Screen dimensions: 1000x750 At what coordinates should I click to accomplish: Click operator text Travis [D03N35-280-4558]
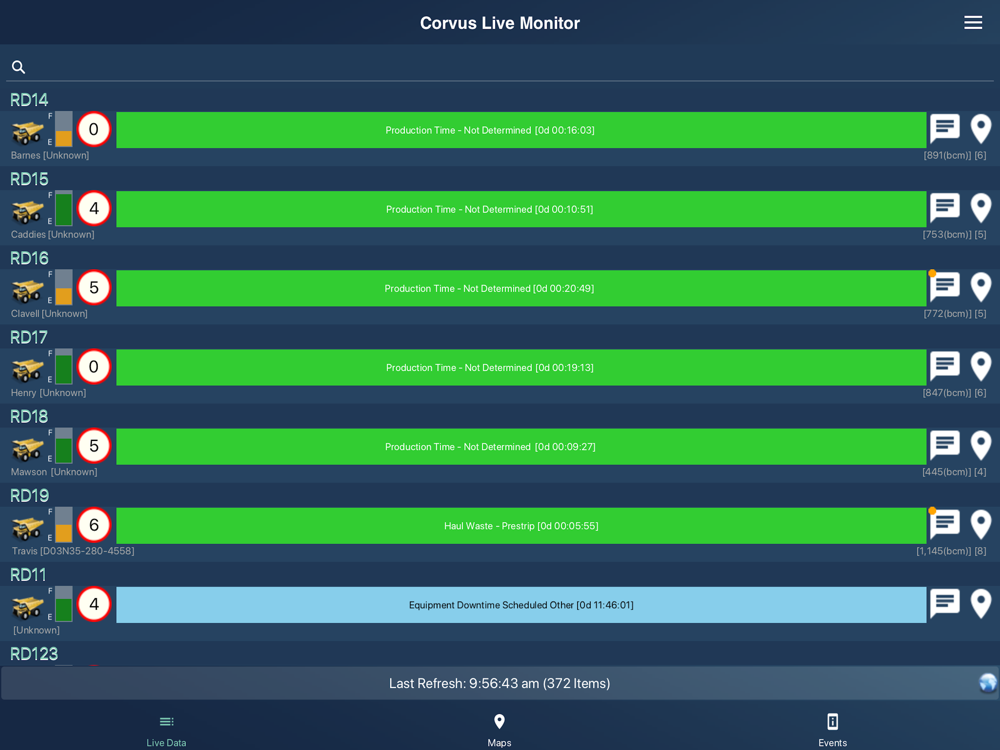pyautogui.click(x=73, y=550)
